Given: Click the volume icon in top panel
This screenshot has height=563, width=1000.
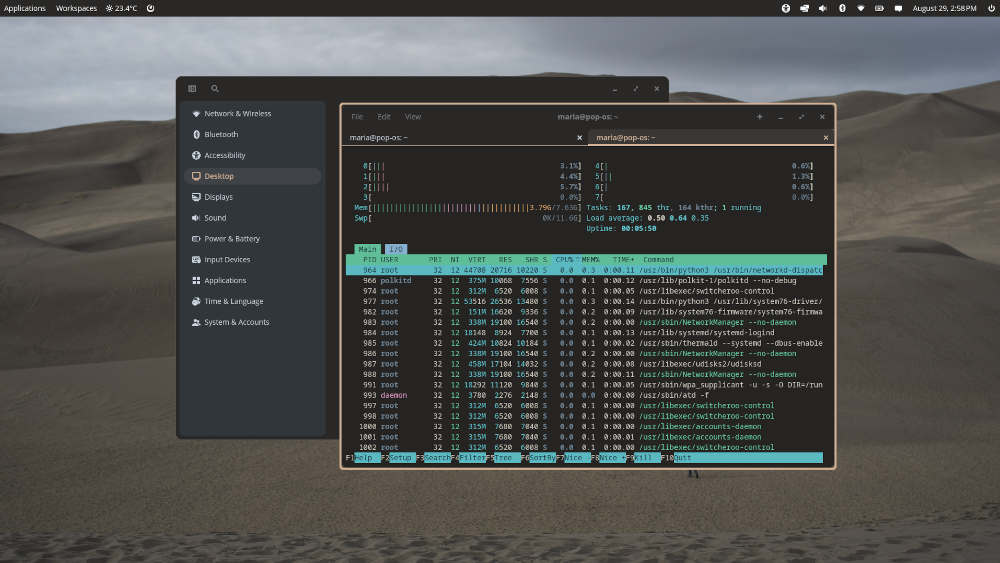Looking at the screenshot, I should tap(823, 8).
